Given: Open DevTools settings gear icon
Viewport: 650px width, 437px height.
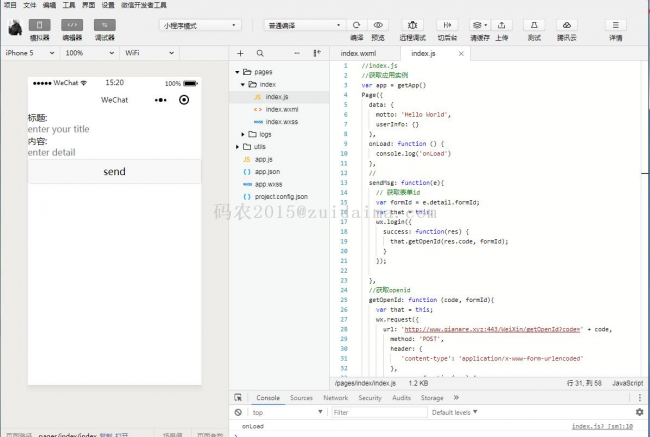Looking at the screenshot, I should click(x=639, y=411).
